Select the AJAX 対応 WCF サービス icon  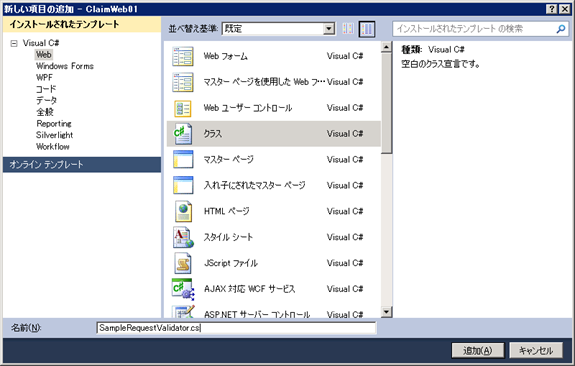click(183, 289)
